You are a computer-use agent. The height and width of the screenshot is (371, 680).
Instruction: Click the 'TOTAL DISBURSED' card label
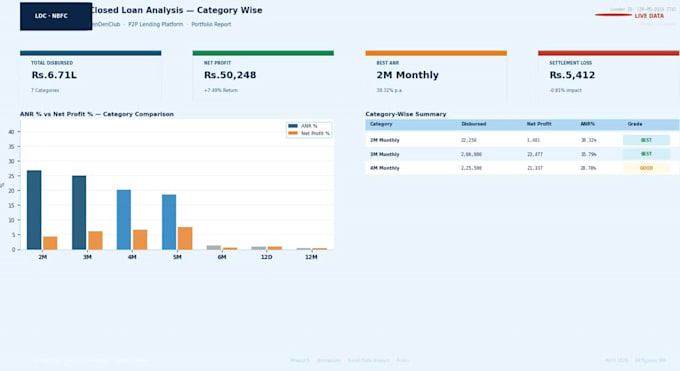(52, 63)
